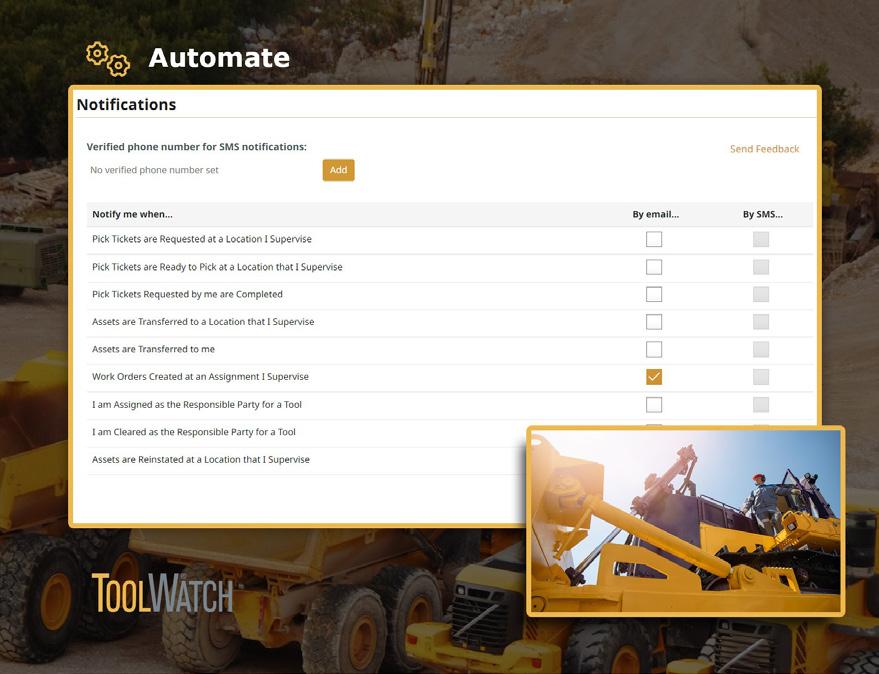Enable email for Assigned as Responsible Party
This screenshot has height=674, width=879.
[654, 404]
